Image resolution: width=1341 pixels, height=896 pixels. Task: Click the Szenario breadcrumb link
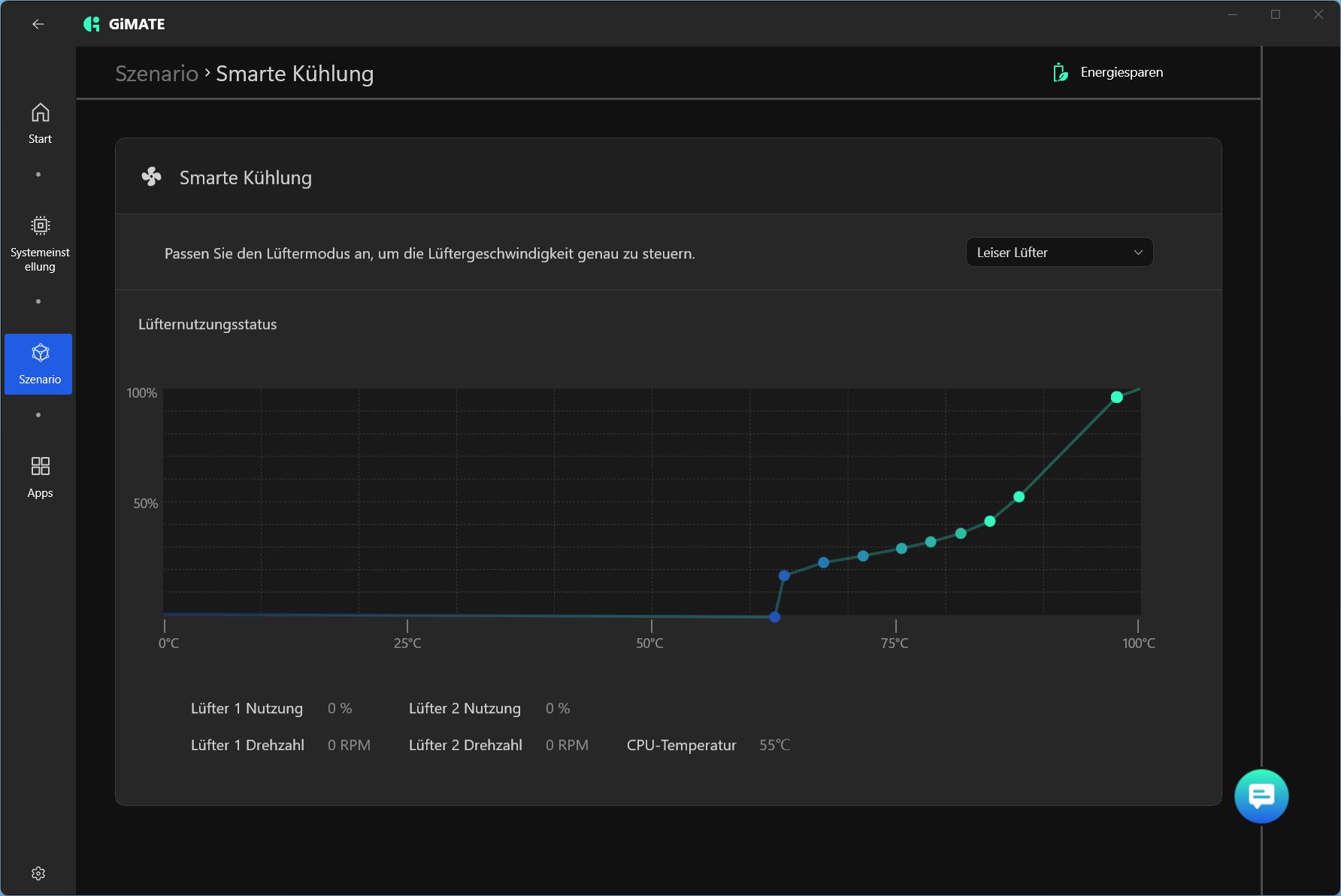pyautogui.click(x=156, y=74)
